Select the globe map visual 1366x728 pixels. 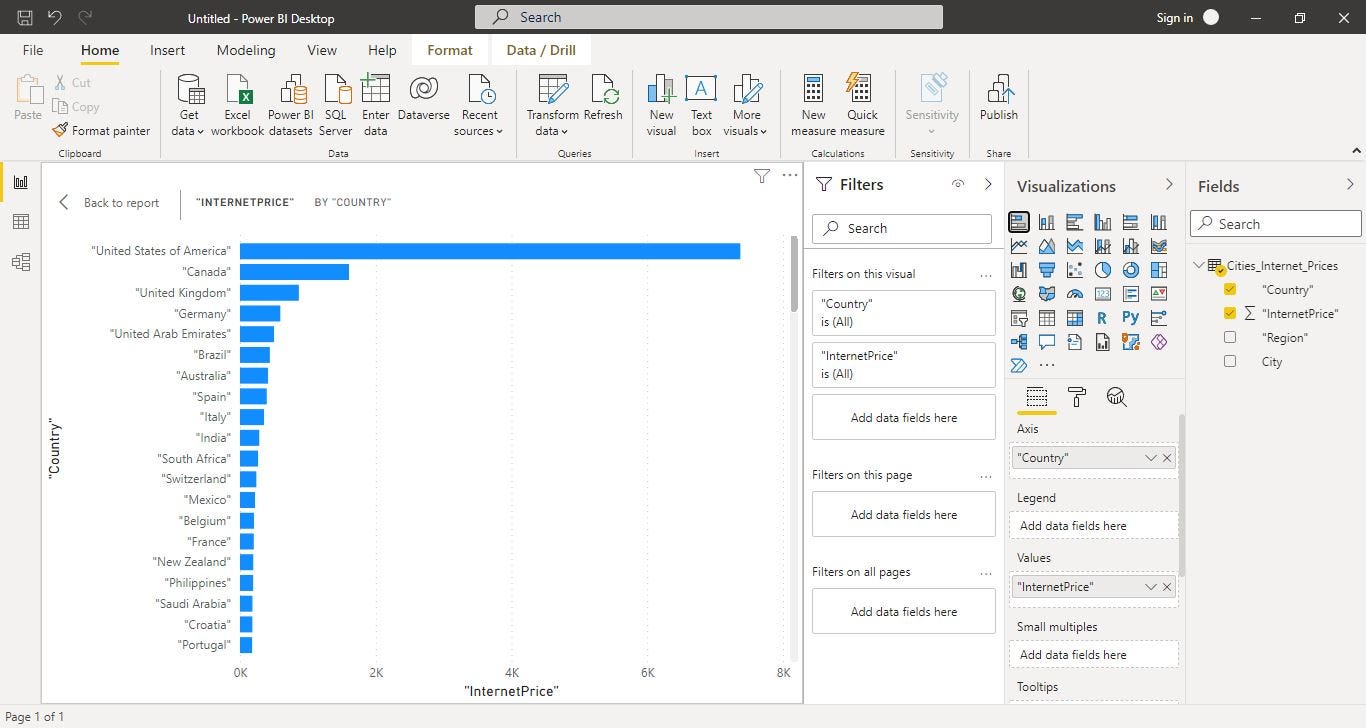(1019, 294)
